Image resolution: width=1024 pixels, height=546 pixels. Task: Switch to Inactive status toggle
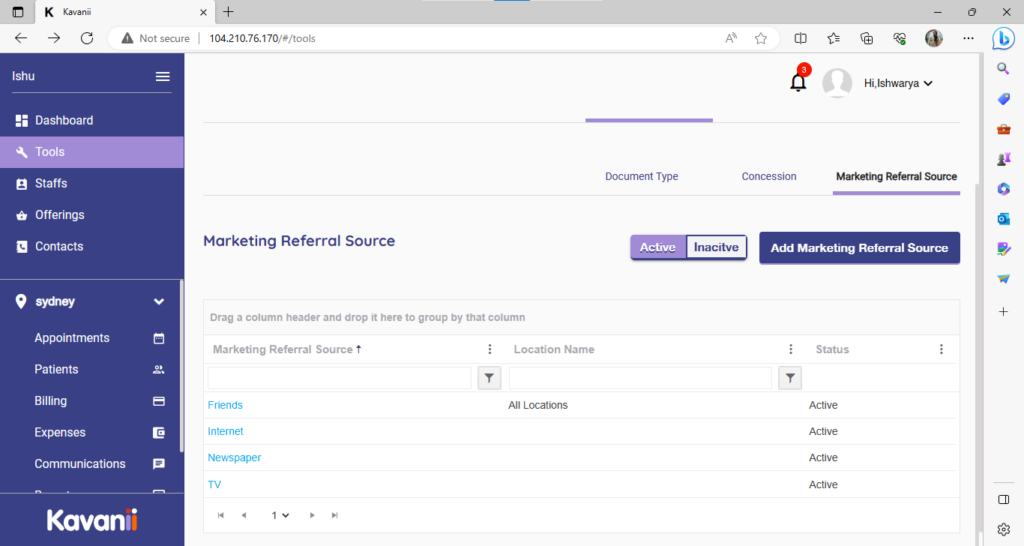716,247
